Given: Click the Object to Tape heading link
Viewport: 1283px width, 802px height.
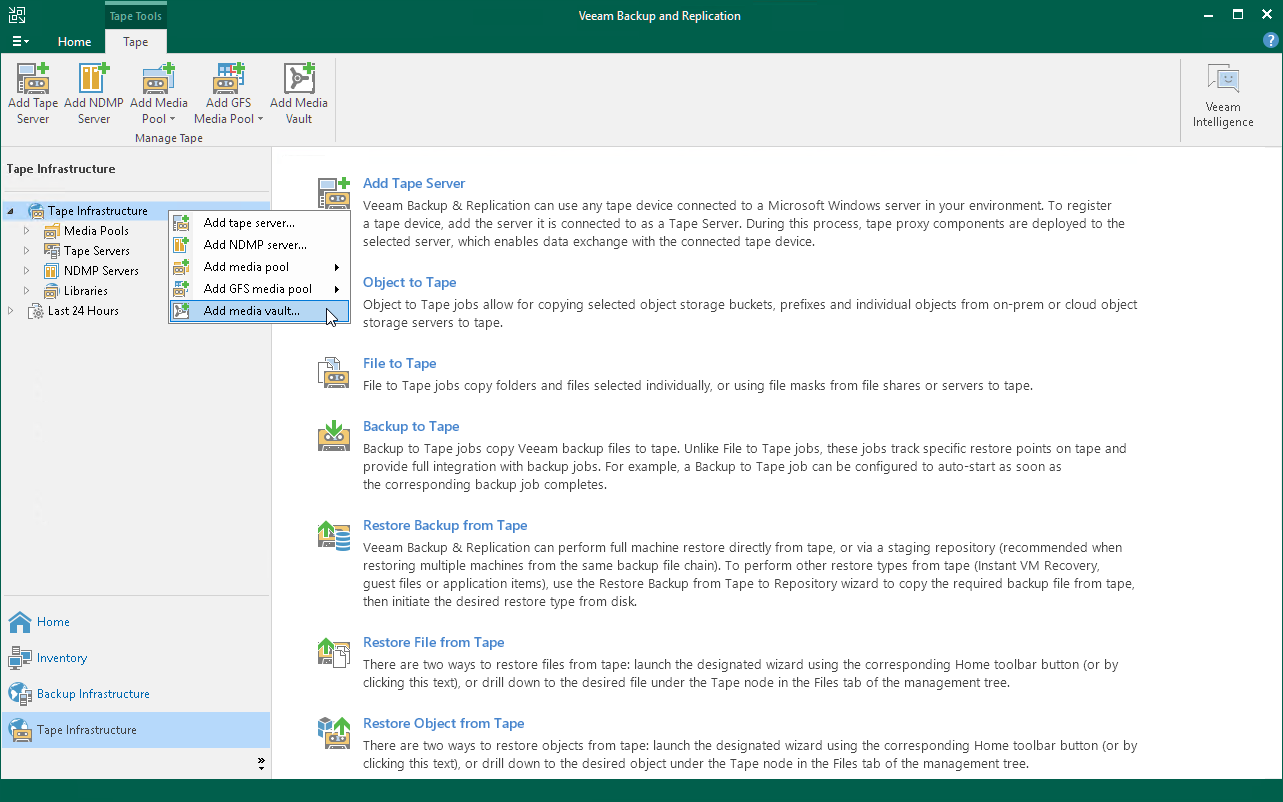Looking at the screenshot, I should point(410,282).
